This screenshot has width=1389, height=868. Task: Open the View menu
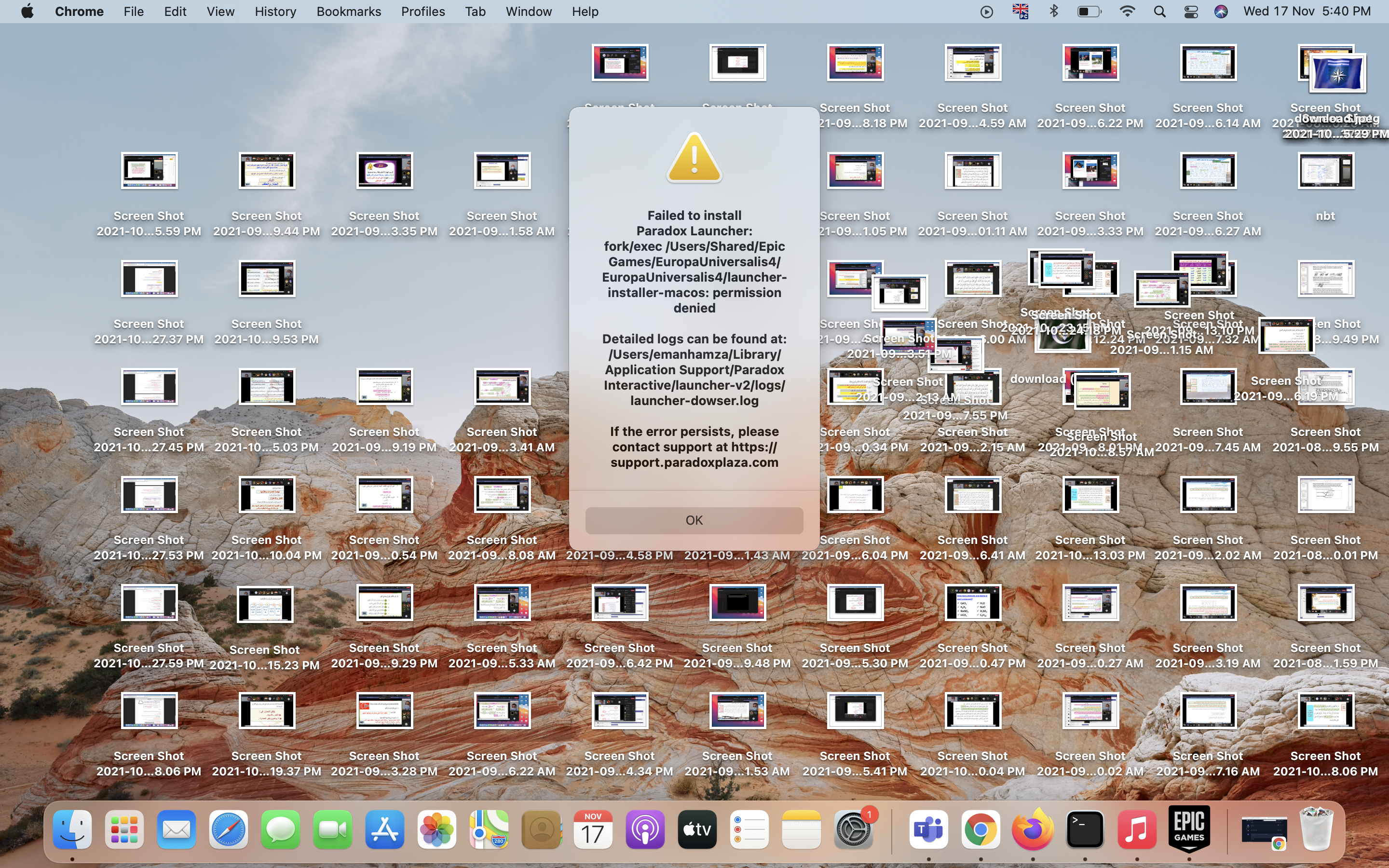tap(220, 12)
